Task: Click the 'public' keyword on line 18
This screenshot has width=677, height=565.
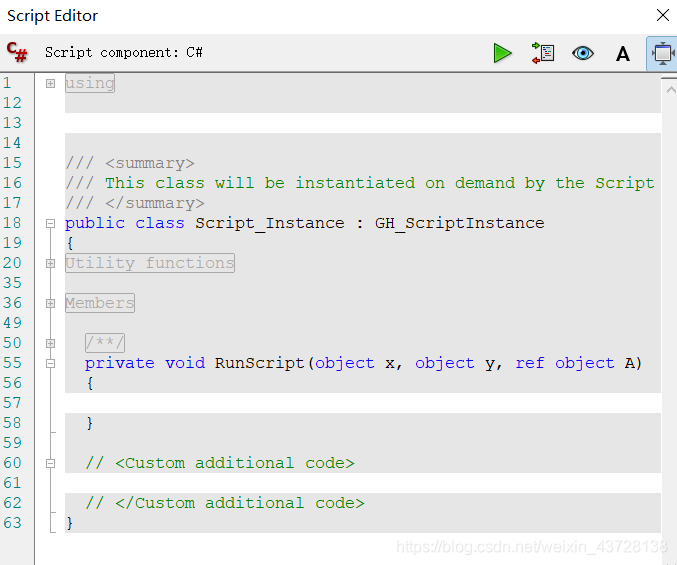Action: pos(95,224)
